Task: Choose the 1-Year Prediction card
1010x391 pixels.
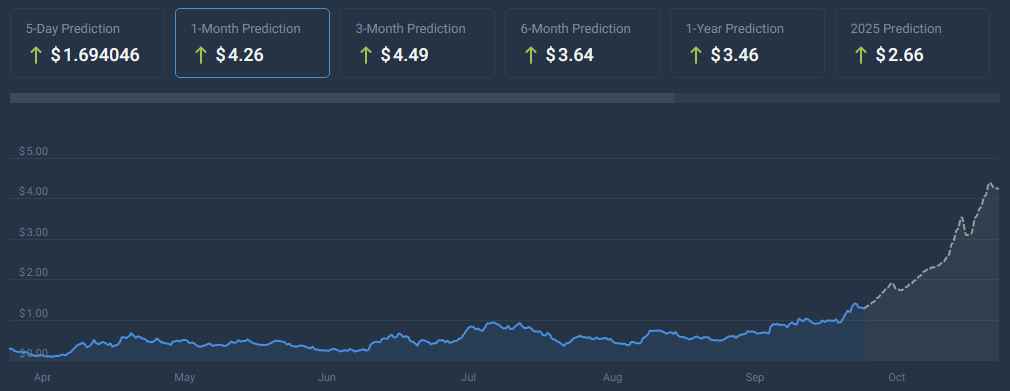Action: click(747, 43)
